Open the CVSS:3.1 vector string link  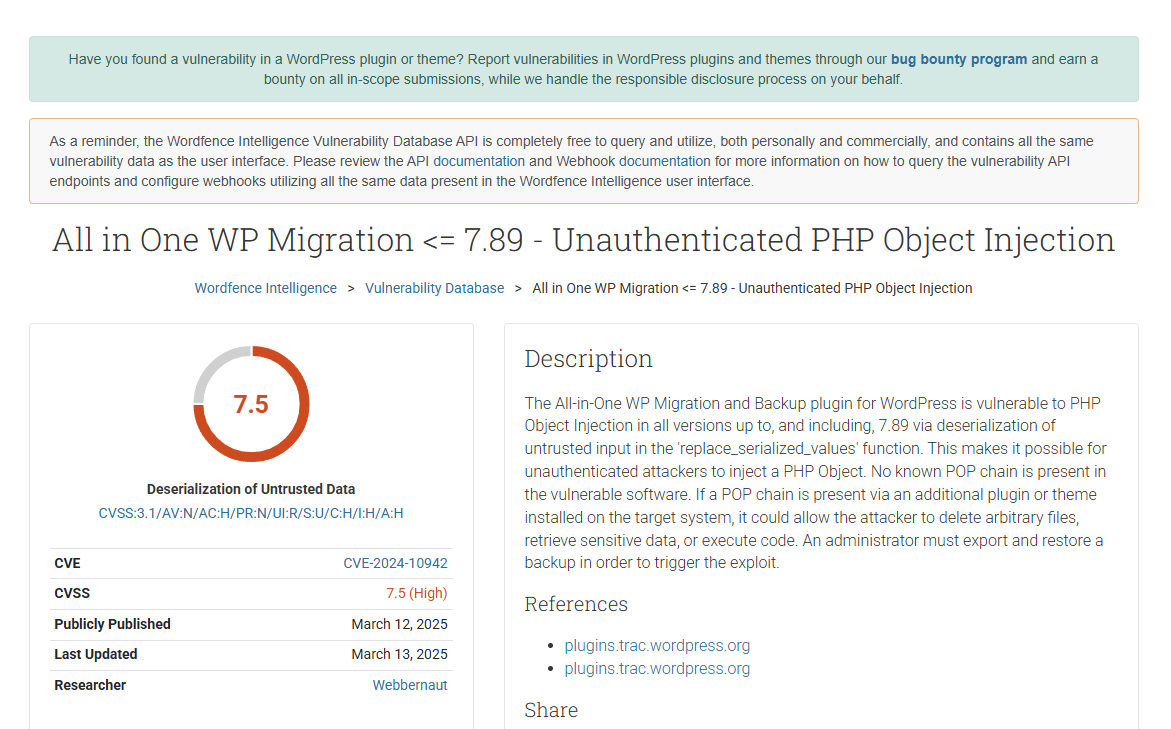[x=251, y=513]
